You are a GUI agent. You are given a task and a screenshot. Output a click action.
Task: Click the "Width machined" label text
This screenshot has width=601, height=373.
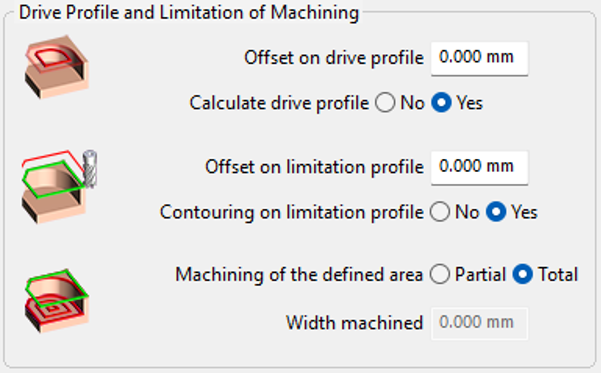click(355, 323)
